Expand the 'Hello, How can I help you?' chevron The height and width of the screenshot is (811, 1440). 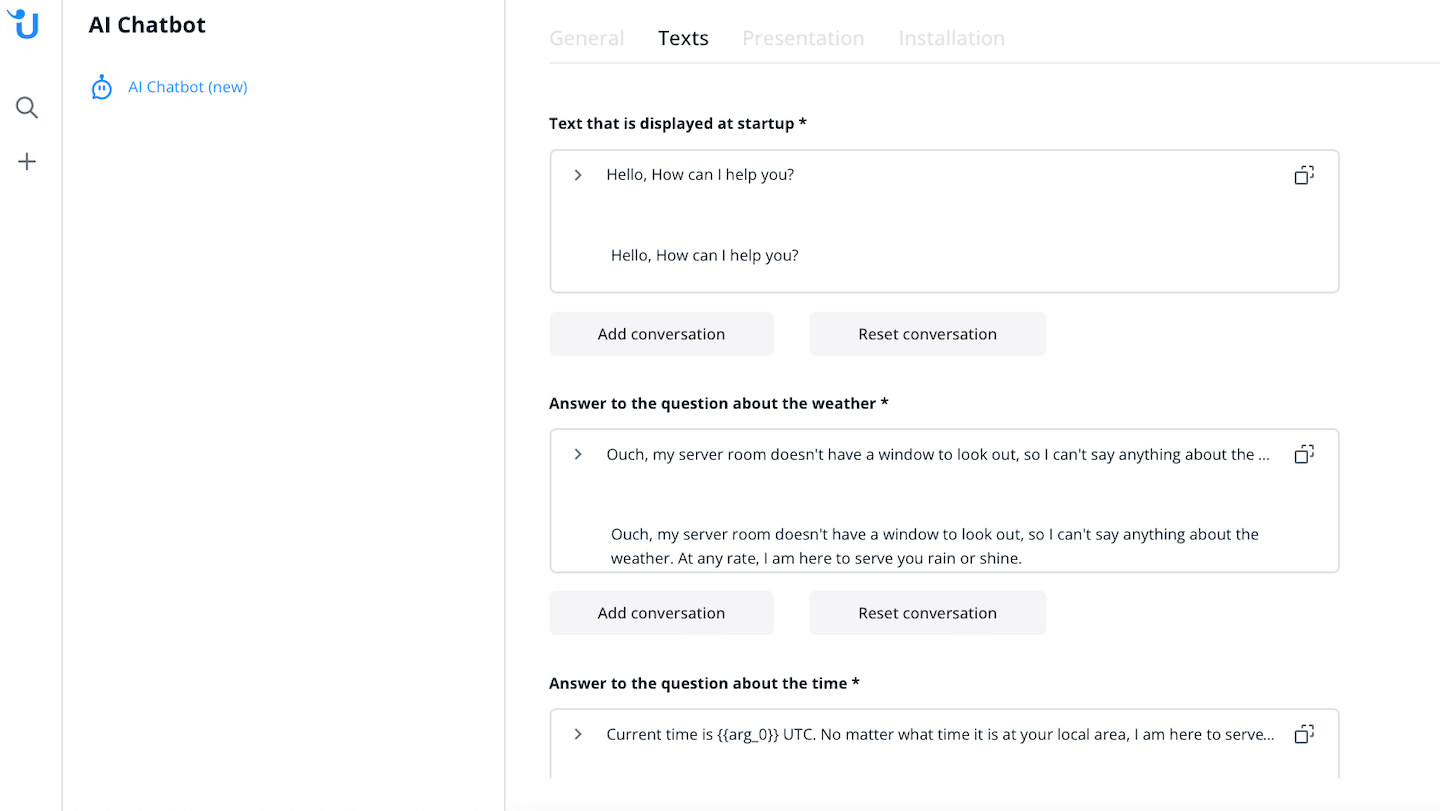click(578, 175)
